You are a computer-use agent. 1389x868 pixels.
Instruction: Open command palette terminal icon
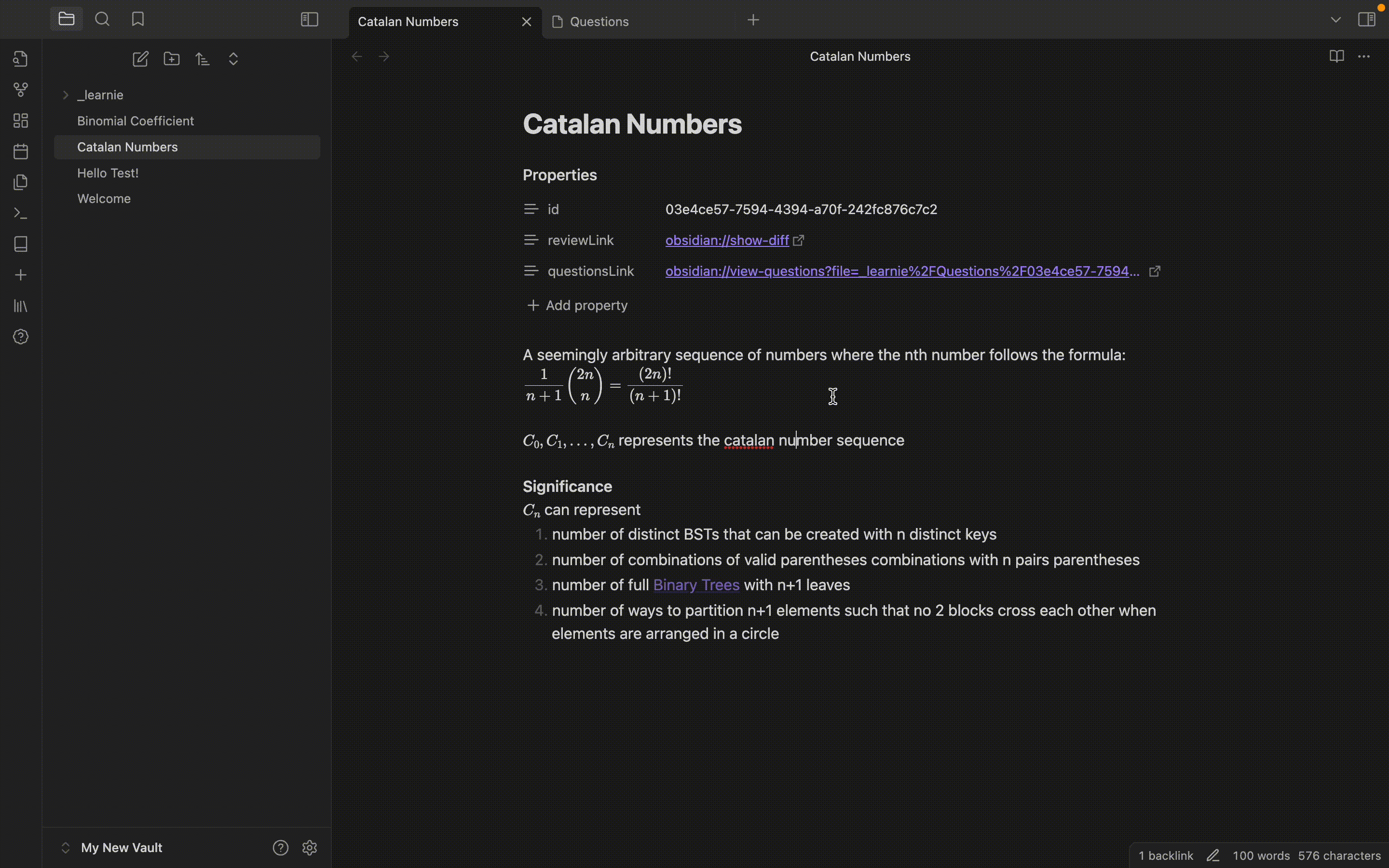coord(21,214)
